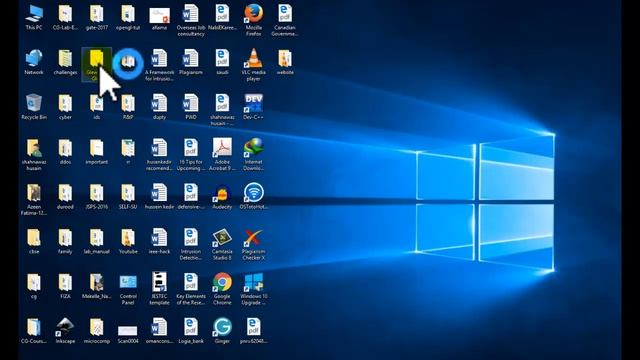Screen dimensions: 640x360
Task: Select the A Framework for Intrusion Word document
Action: (160, 65)
